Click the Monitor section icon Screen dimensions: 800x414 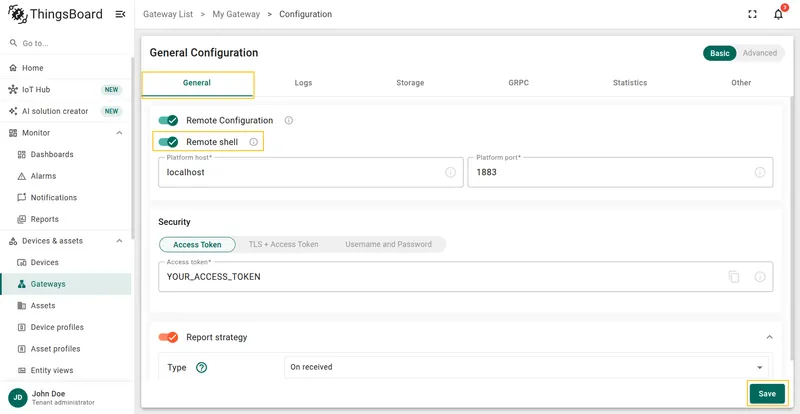tap(13, 133)
